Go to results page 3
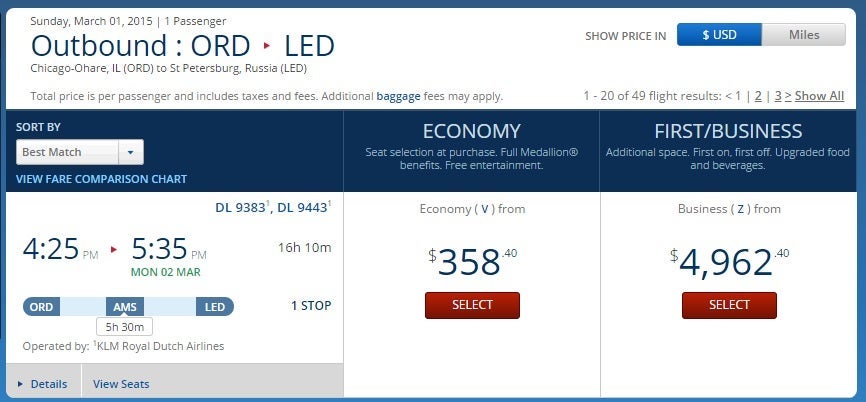The width and height of the screenshot is (866, 402). tap(777, 96)
